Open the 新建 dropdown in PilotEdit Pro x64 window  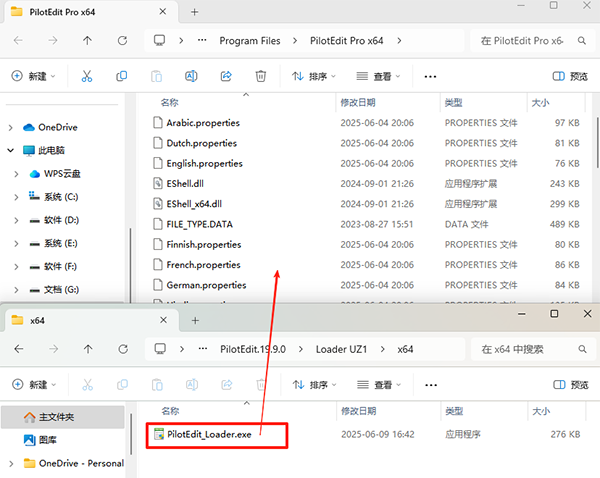tap(33, 76)
